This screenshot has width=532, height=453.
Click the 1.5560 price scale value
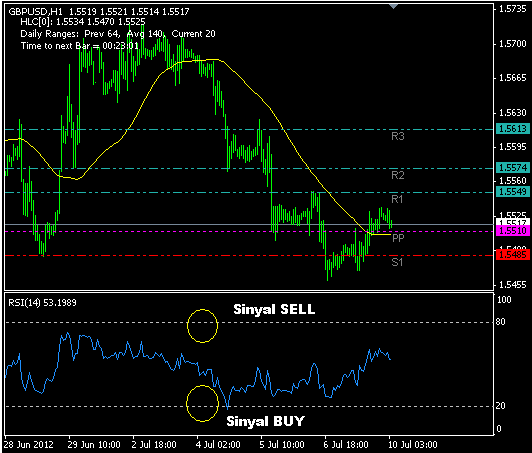pyautogui.click(x=513, y=181)
